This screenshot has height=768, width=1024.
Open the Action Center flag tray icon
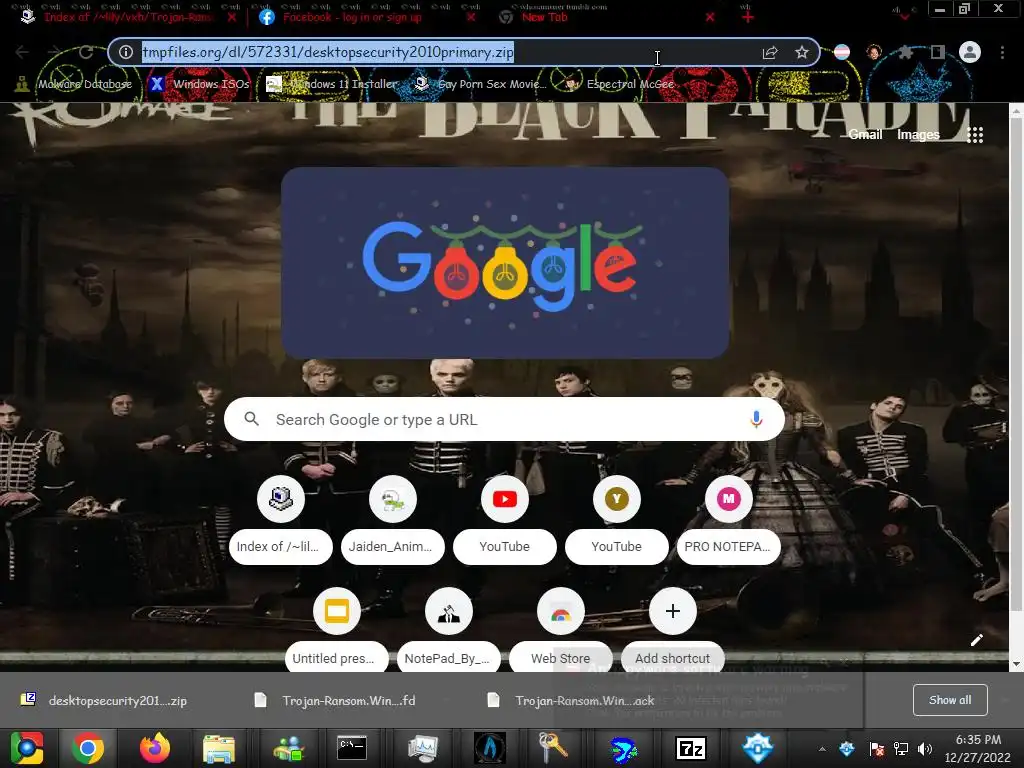[x=876, y=749]
